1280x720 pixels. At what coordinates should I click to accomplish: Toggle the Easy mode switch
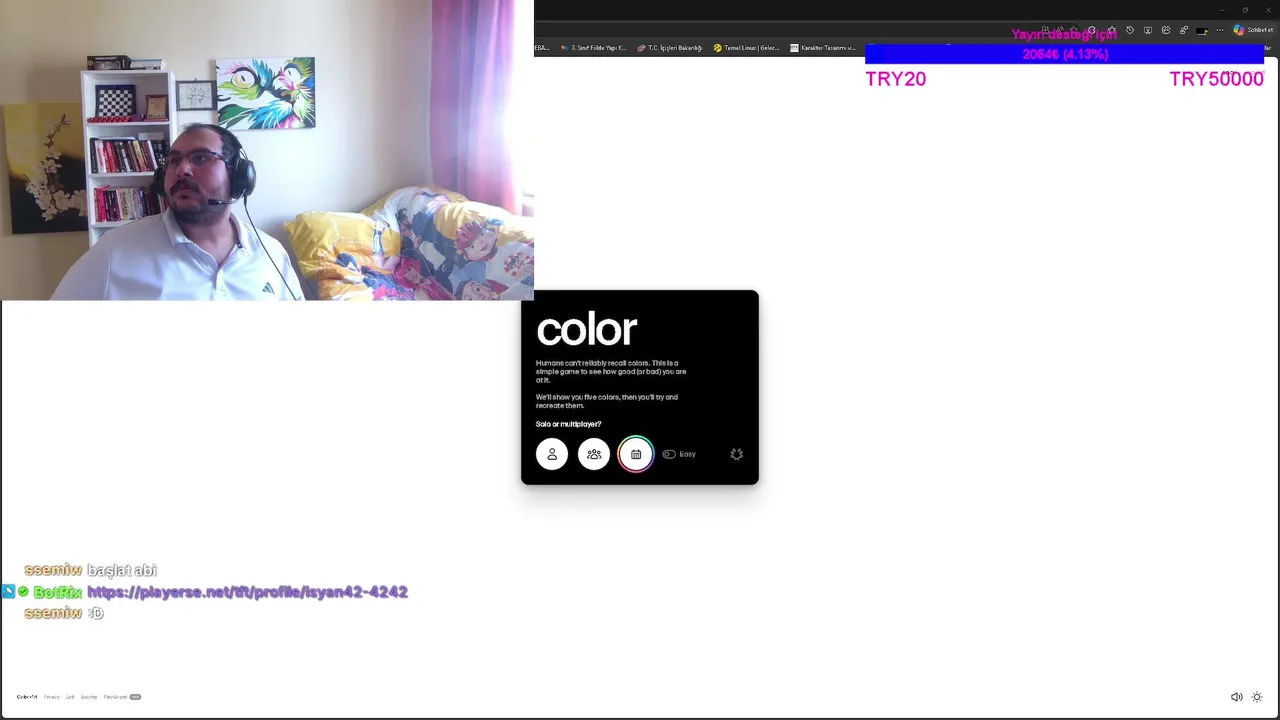coord(669,454)
